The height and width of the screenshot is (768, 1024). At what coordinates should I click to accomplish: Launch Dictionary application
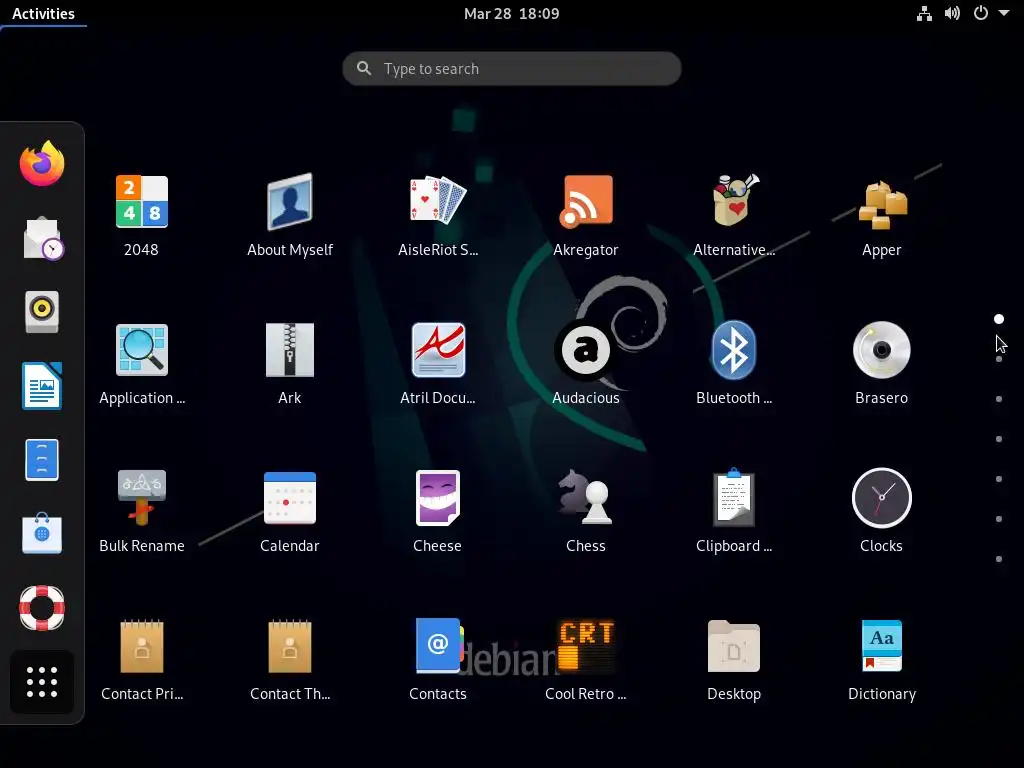(x=882, y=646)
